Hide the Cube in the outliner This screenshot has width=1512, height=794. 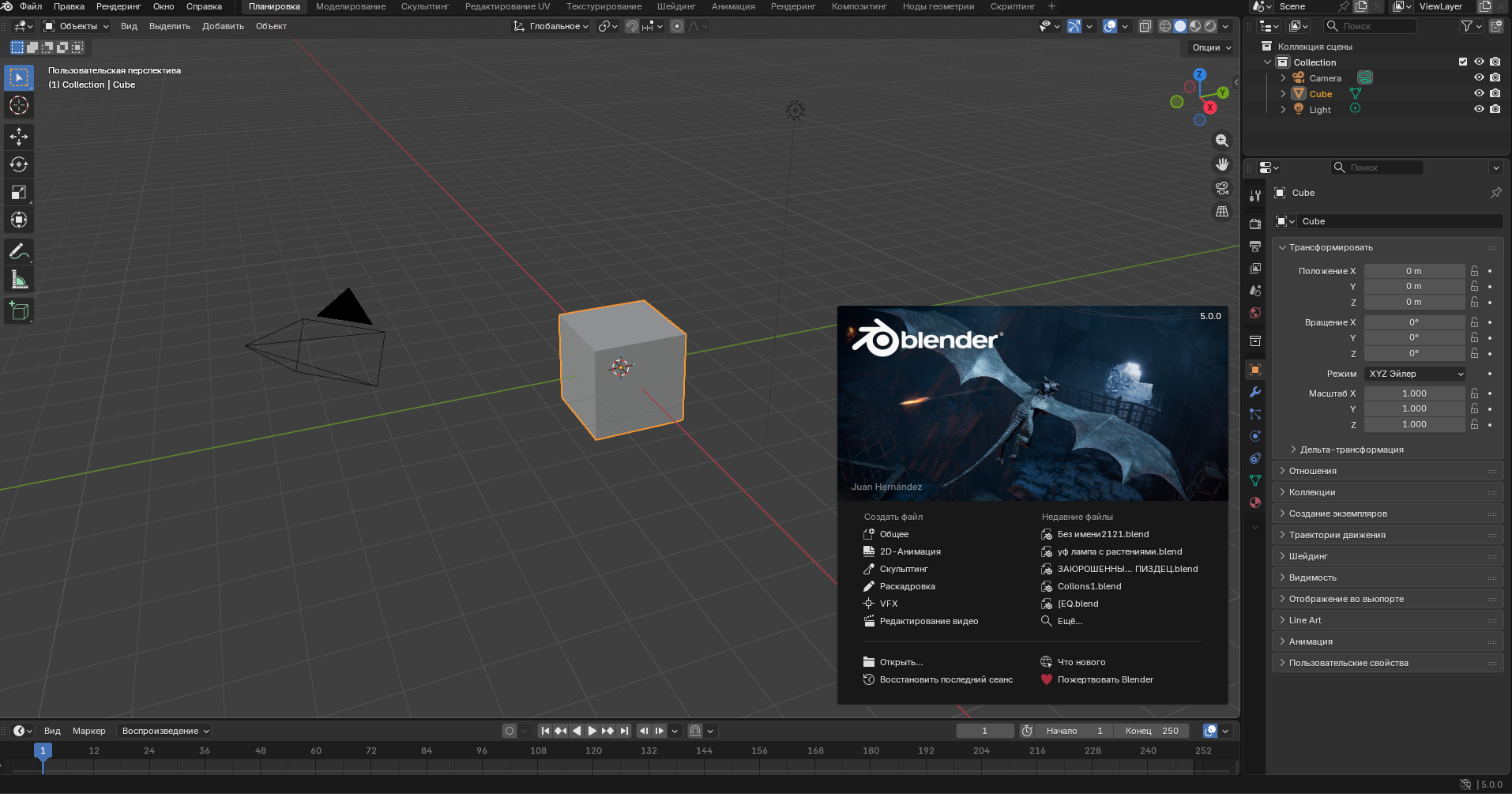1479,93
